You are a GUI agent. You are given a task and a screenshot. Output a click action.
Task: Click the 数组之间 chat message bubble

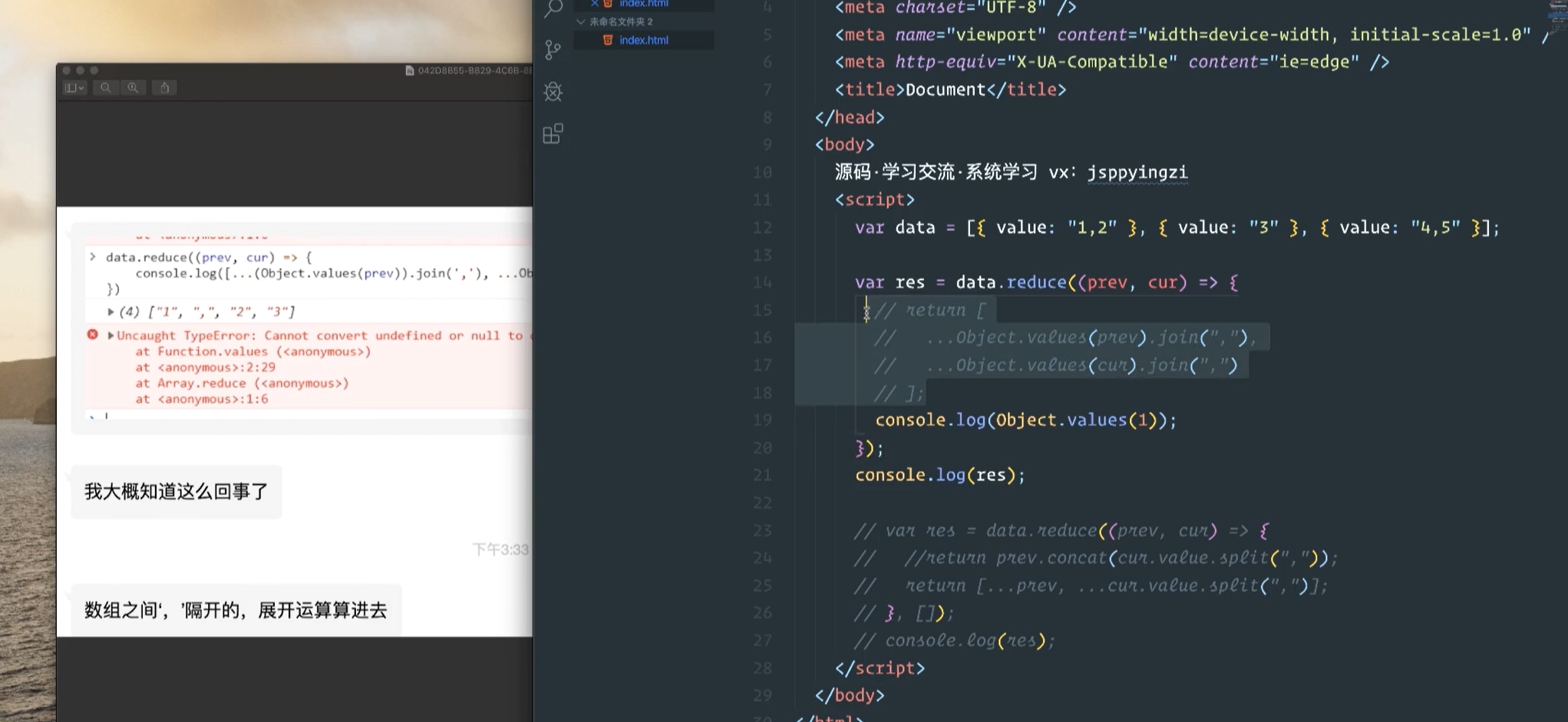pos(236,610)
